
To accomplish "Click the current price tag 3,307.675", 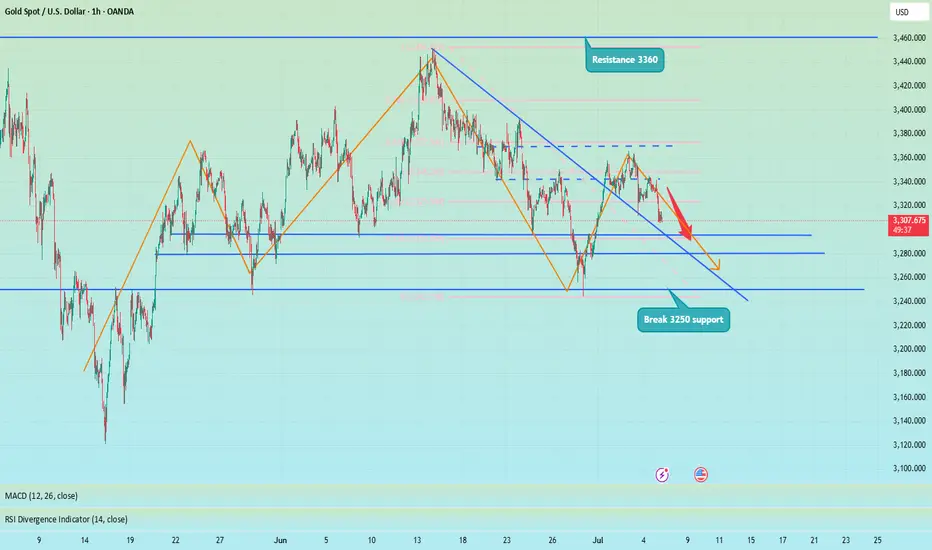I will click(909, 225).
